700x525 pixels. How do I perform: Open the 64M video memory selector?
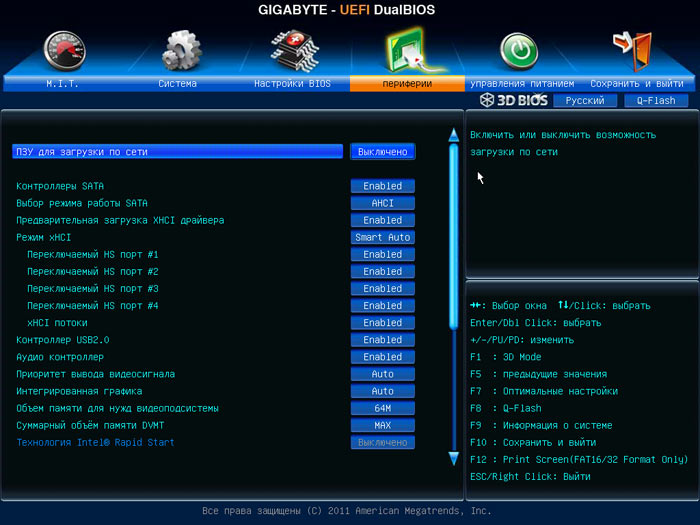[x=383, y=408]
